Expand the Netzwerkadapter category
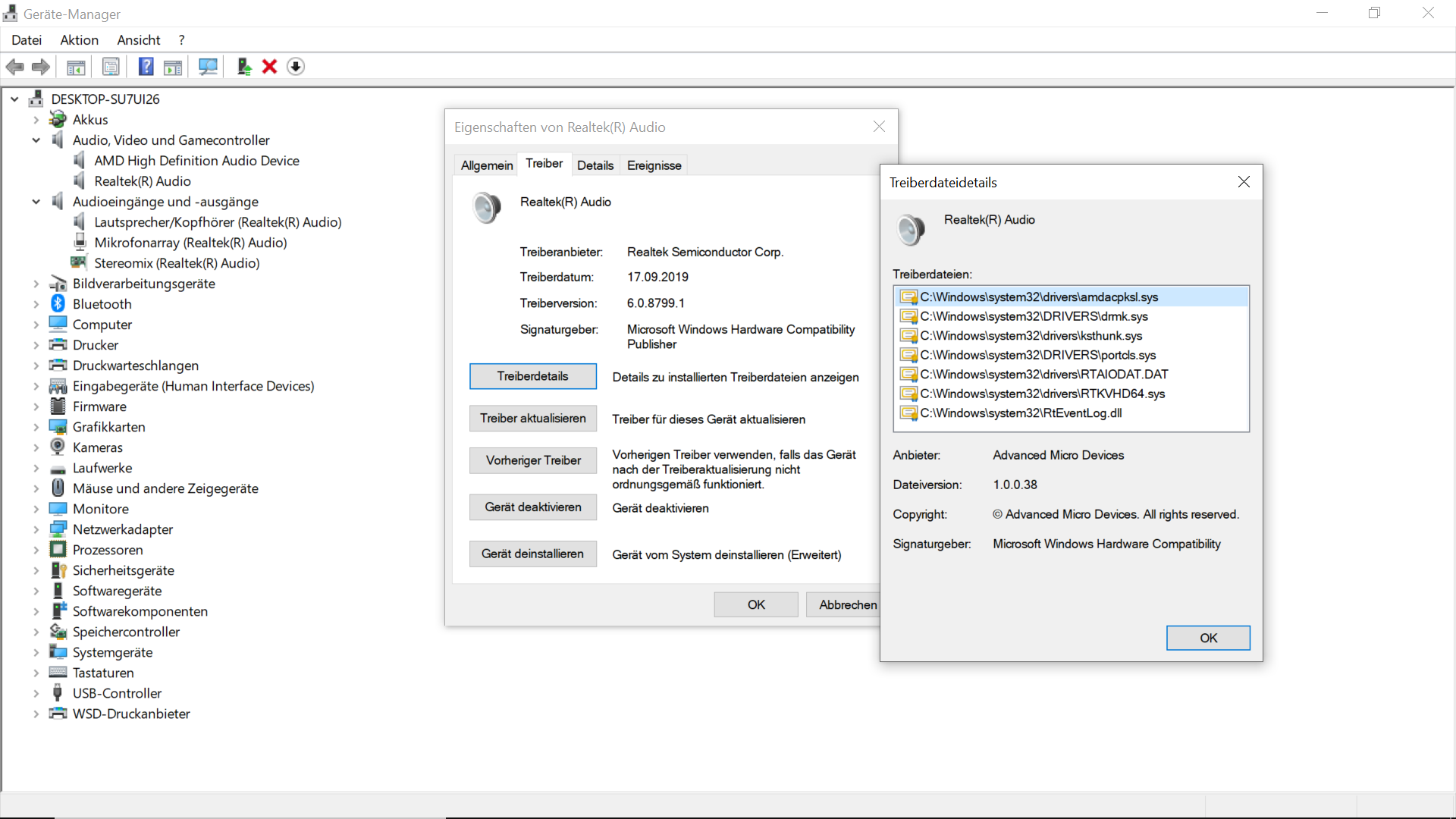This screenshot has width=1456, height=819. pyautogui.click(x=36, y=529)
